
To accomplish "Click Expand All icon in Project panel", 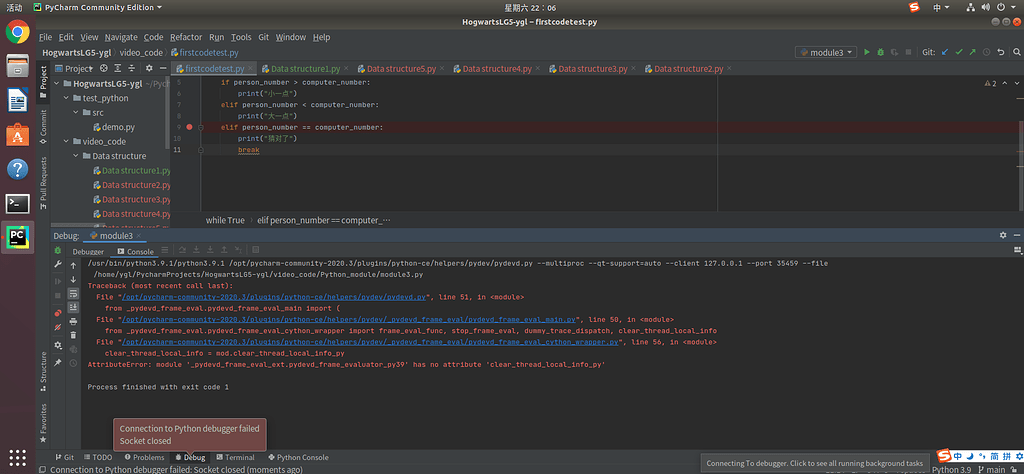I will point(118,69).
